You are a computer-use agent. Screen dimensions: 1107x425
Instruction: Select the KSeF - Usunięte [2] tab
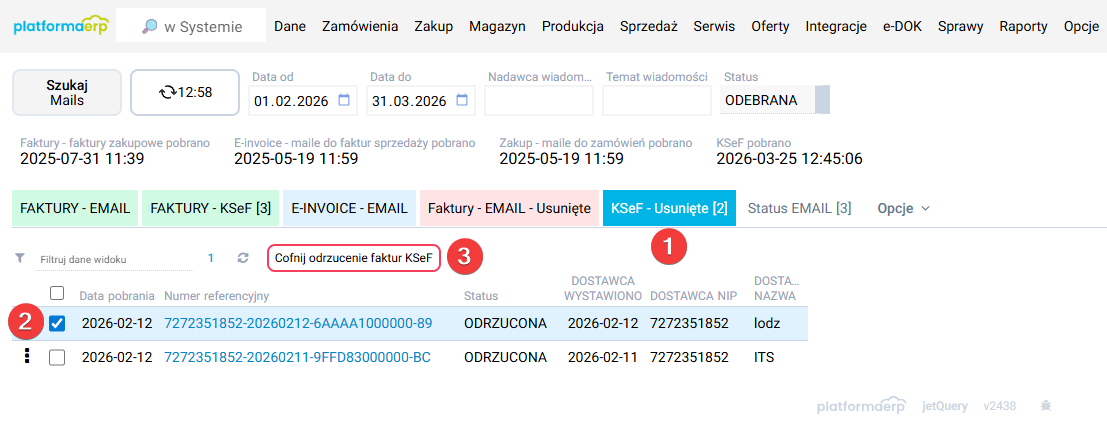coord(669,208)
